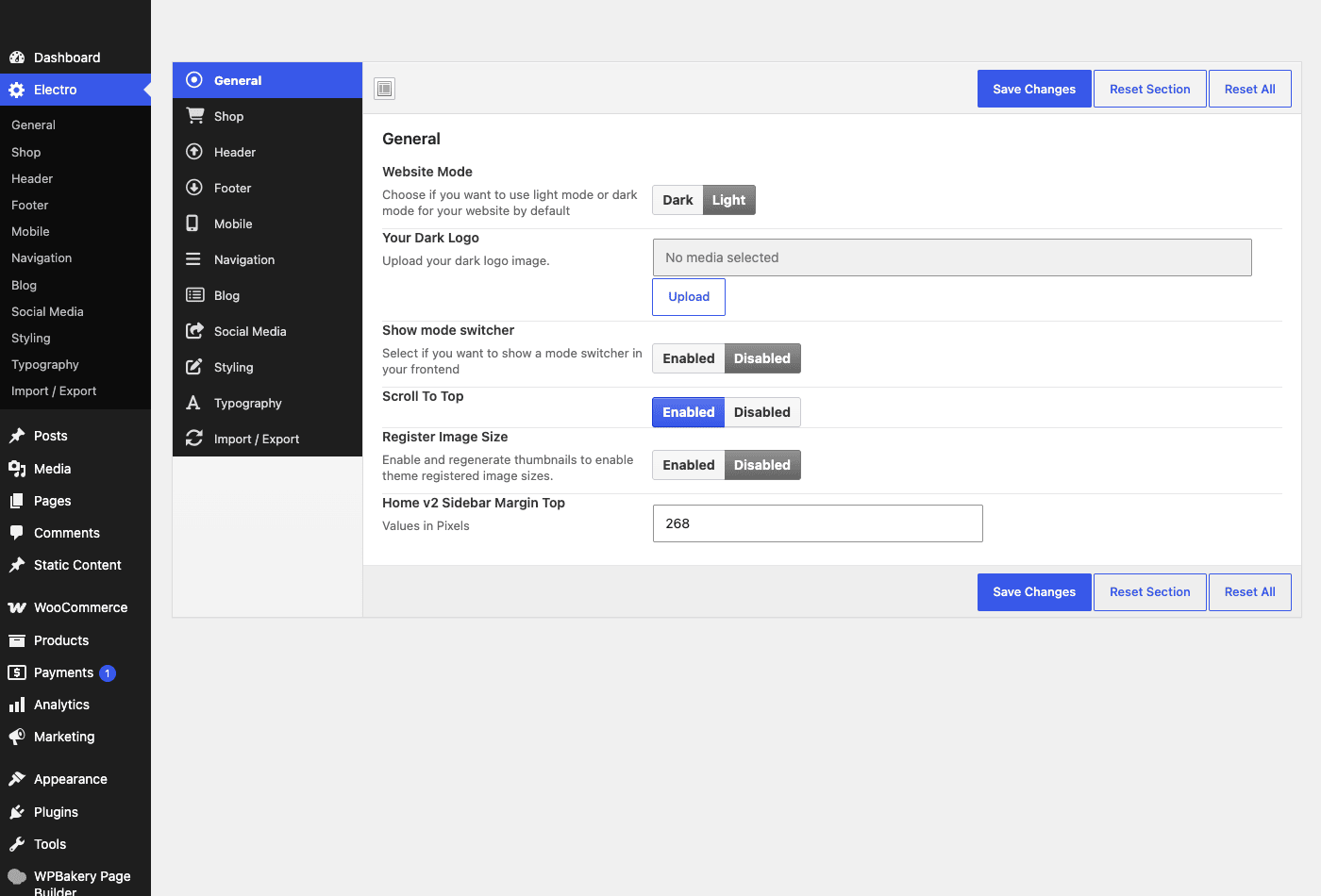Click bottom Reset All button
This screenshot has width=1321, height=896.
[x=1249, y=591]
